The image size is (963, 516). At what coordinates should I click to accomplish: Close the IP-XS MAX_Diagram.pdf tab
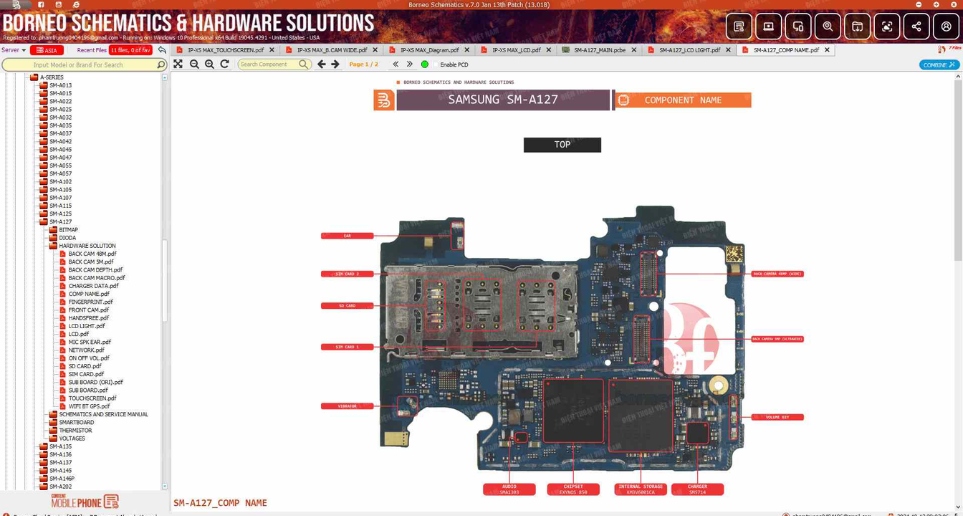(x=467, y=50)
